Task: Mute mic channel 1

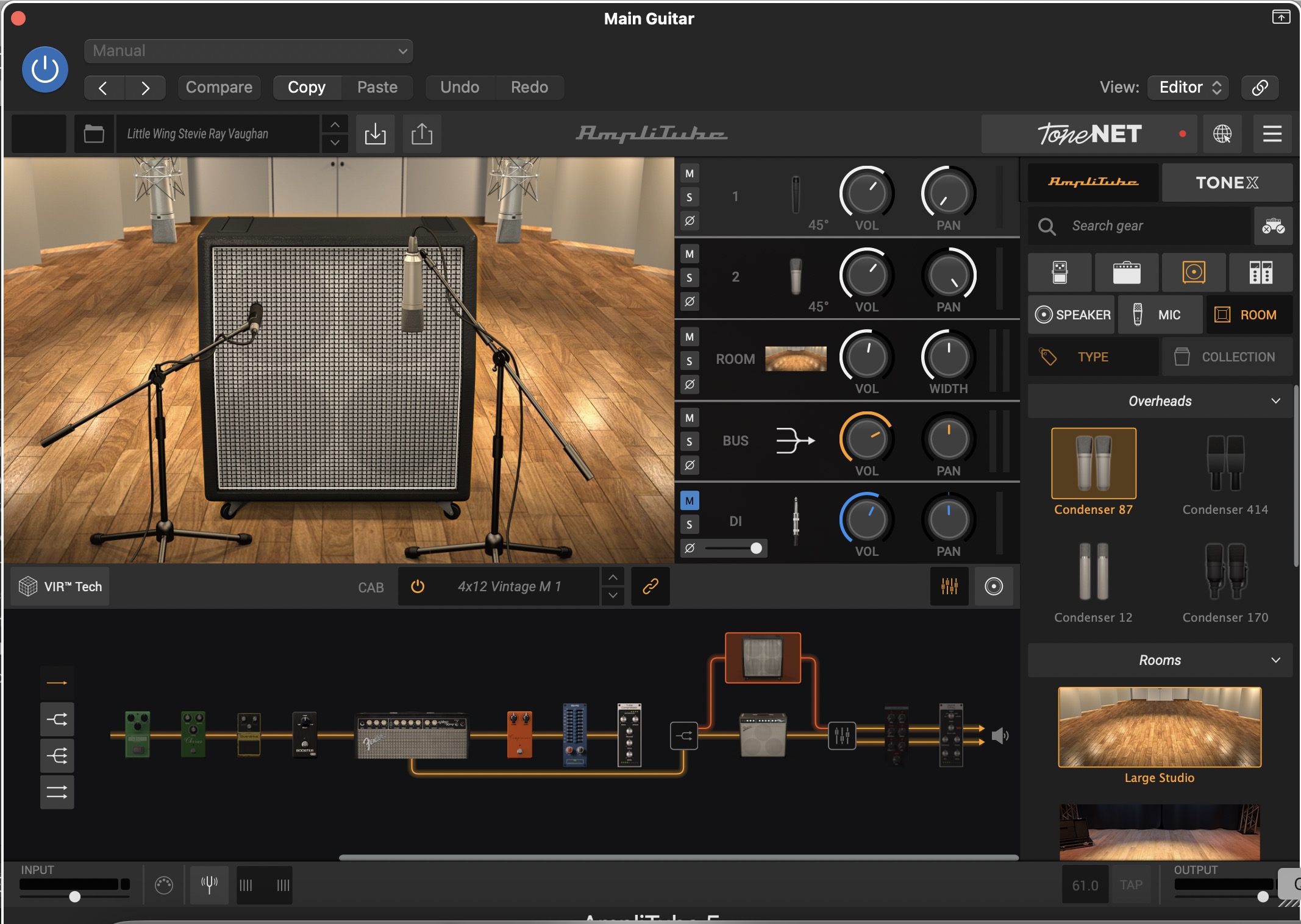Action: pyautogui.click(x=690, y=173)
